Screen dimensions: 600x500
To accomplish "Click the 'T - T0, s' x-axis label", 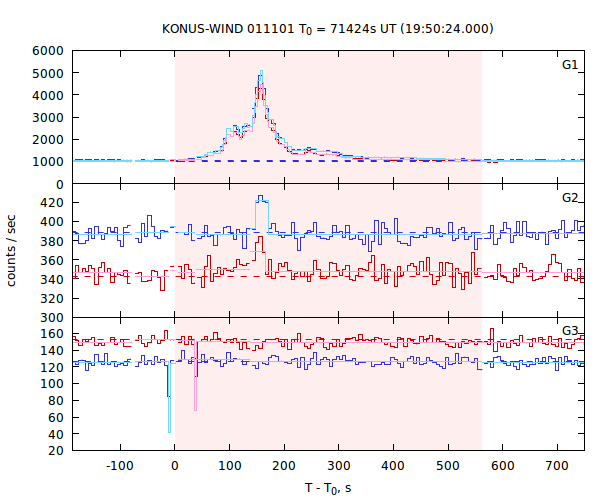I will click(x=328, y=489).
